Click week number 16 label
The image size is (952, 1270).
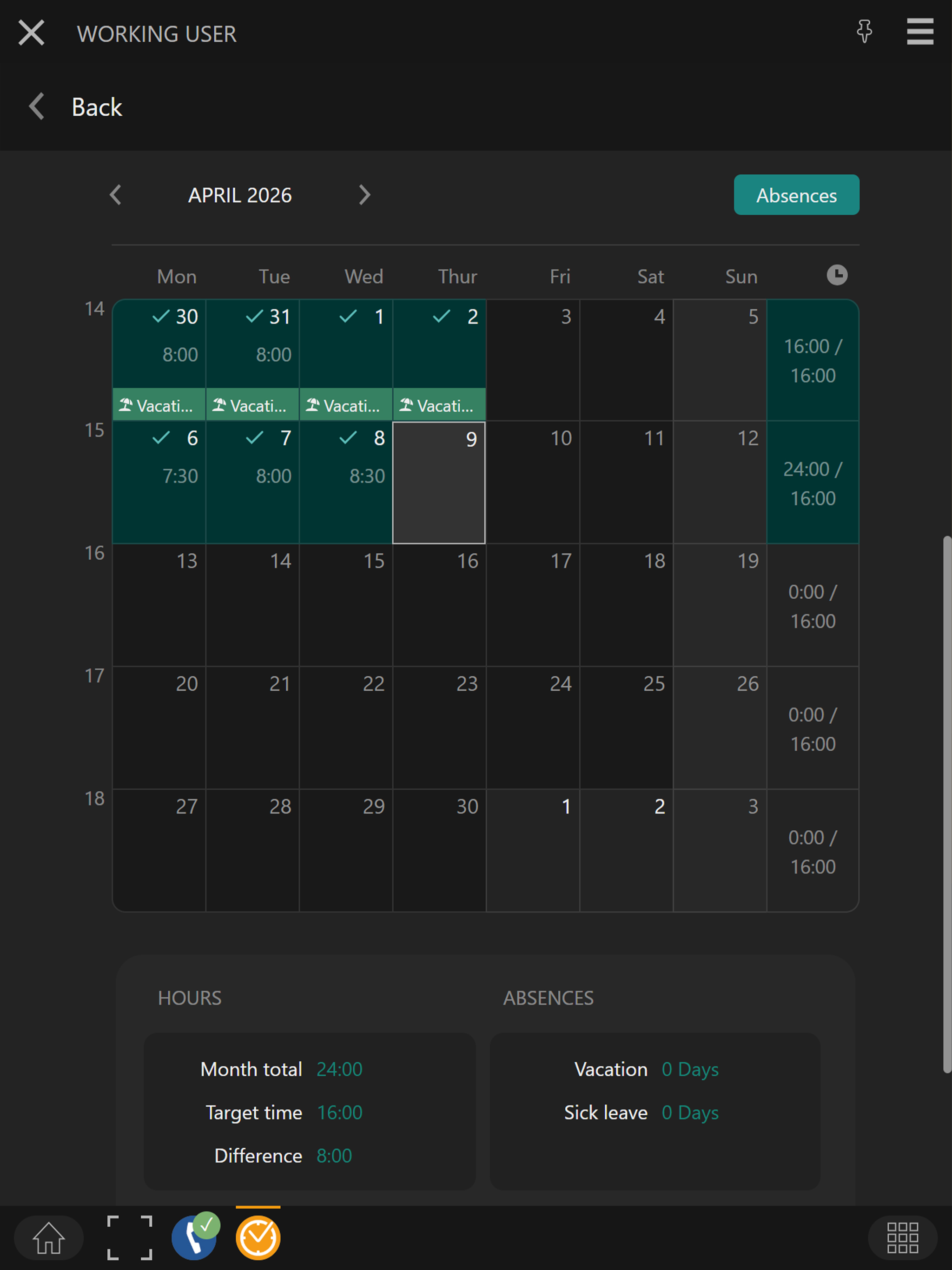coord(95,553)
